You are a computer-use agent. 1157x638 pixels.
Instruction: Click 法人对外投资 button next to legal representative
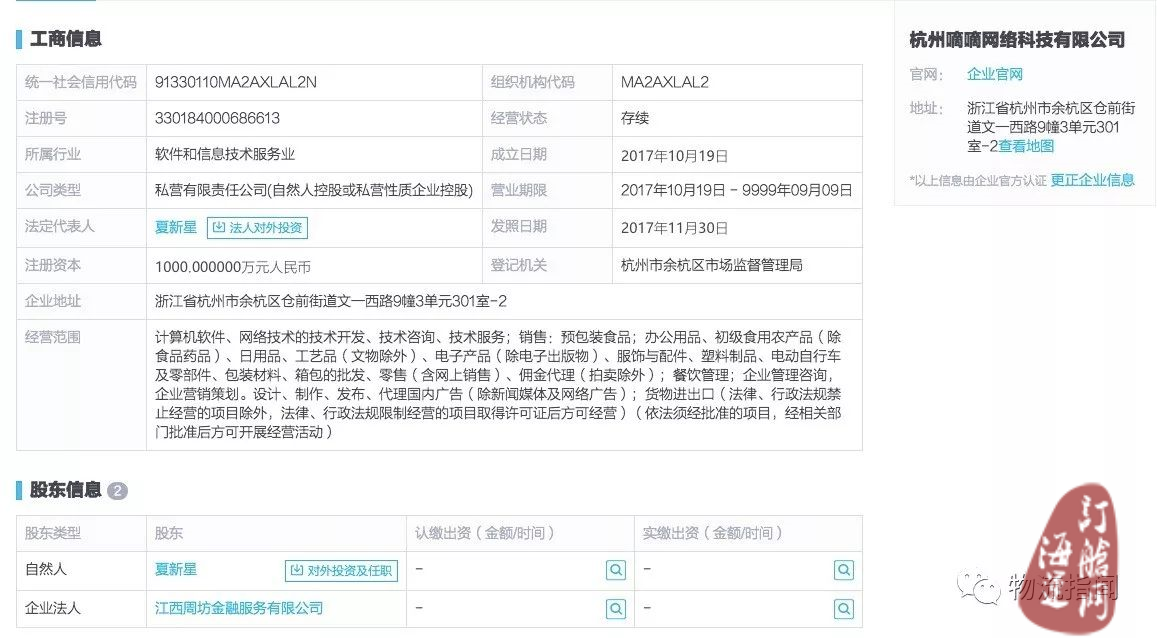258,227
